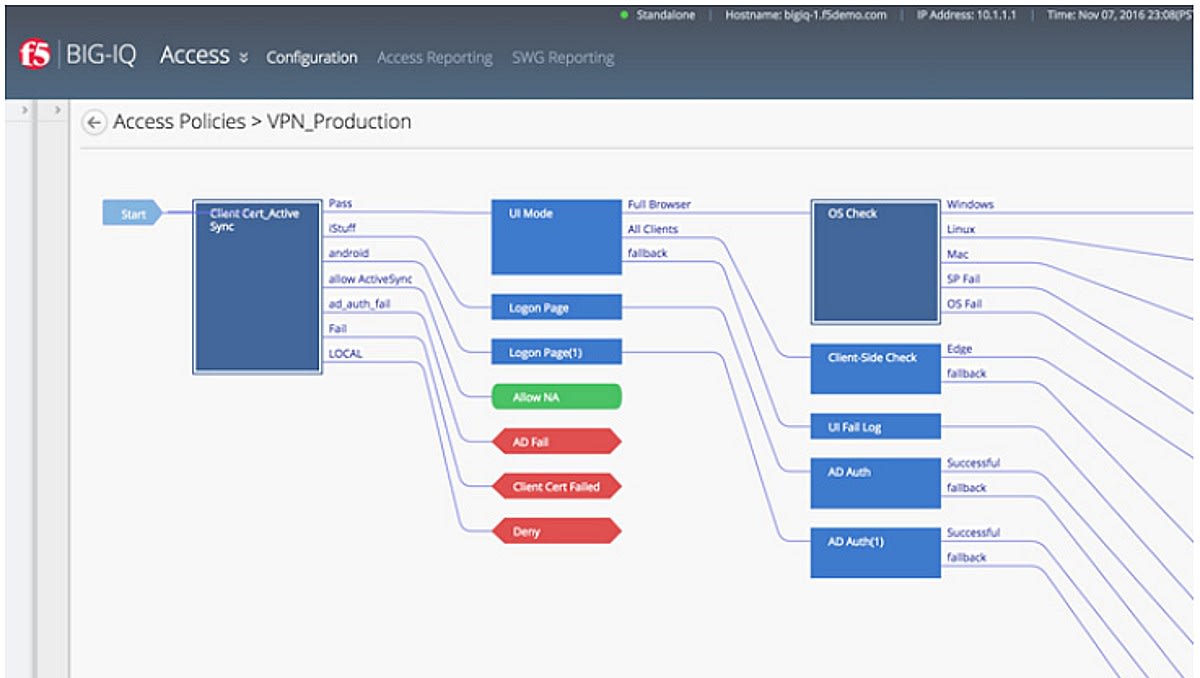
Task: Go back using the circled arrow icon
Action: coord(95,123)
